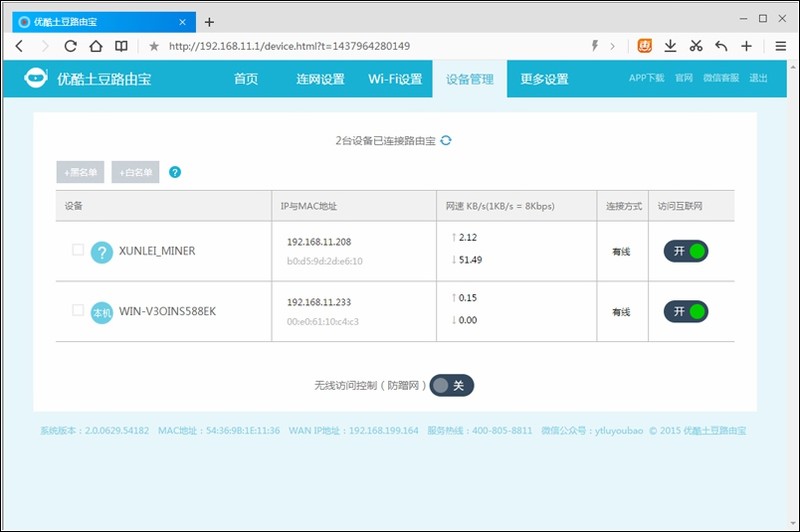Open the 首页 navigation tab
The image size is (800, 532).
tap(246, 79)
